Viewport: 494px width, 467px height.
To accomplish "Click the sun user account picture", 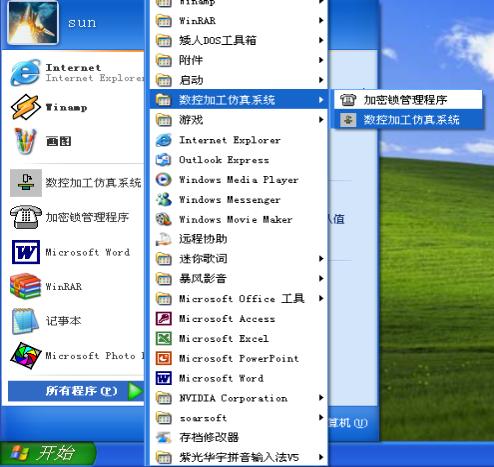I will (33, 23).
